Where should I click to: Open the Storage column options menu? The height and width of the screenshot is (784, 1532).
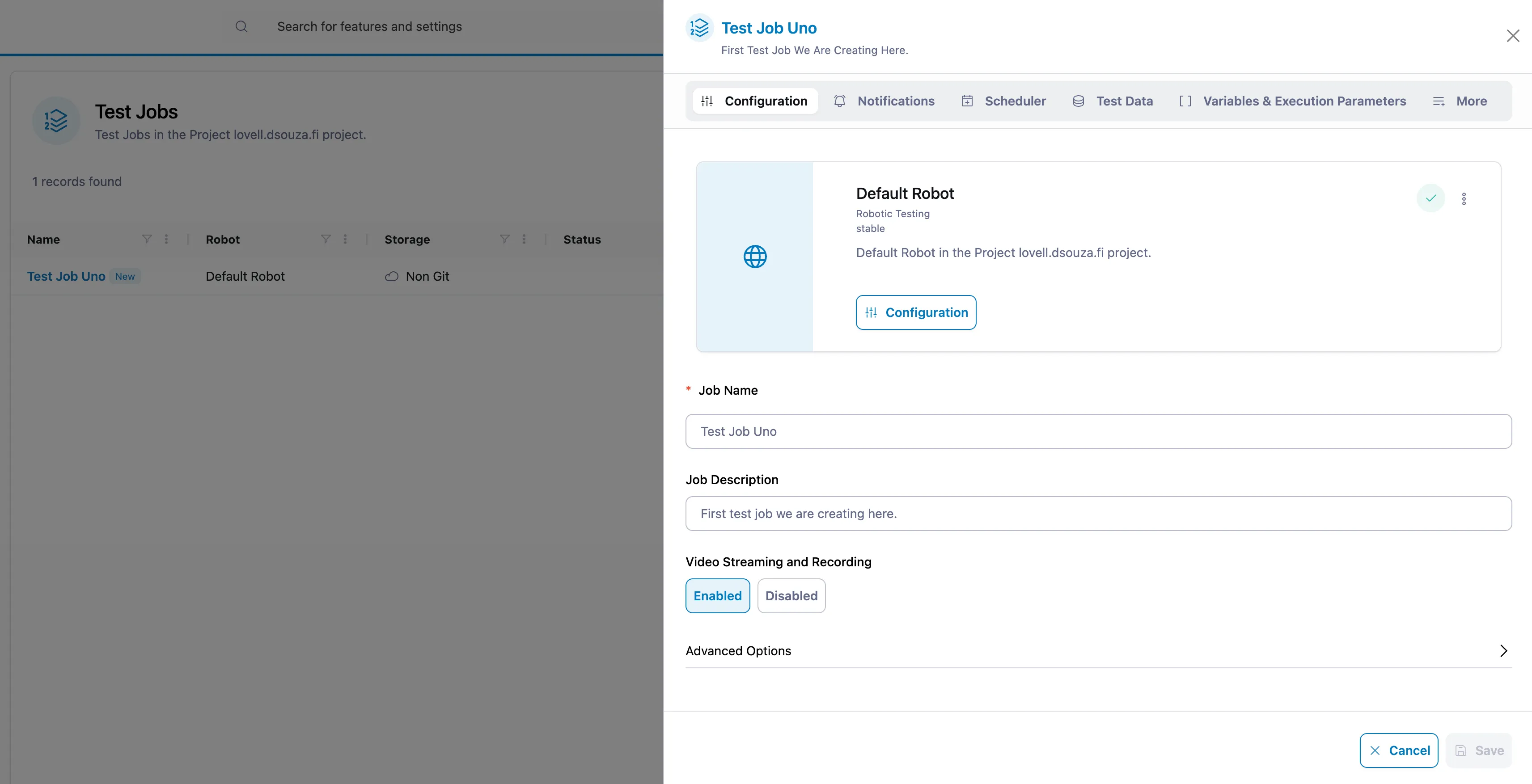(524, 239)
